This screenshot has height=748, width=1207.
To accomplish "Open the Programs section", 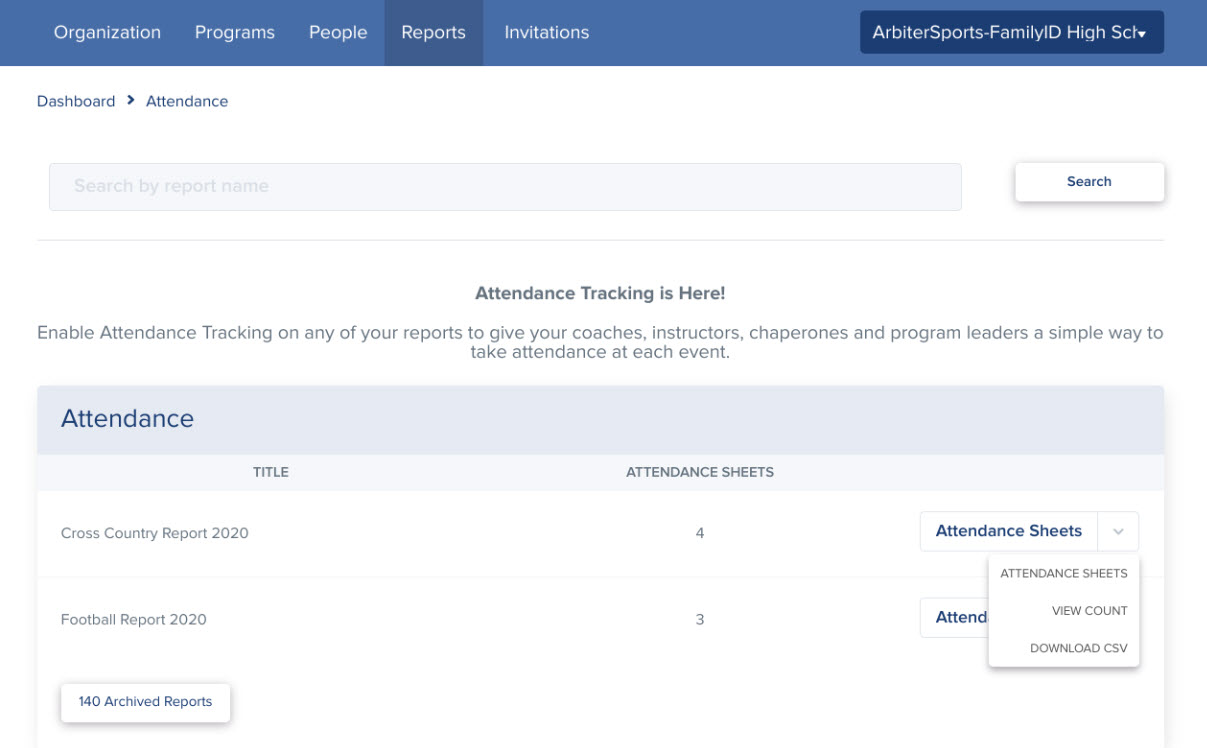I will coord(234,32).
